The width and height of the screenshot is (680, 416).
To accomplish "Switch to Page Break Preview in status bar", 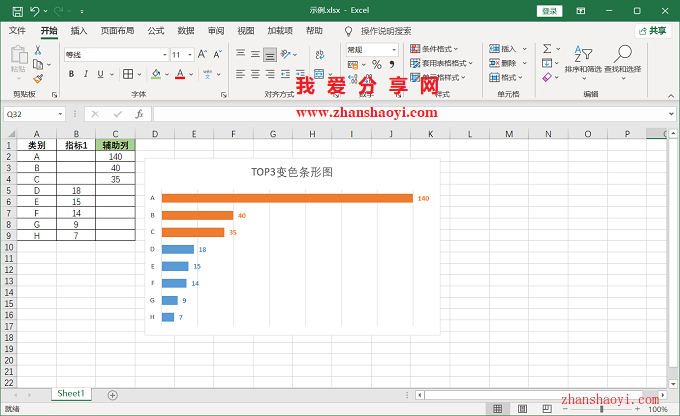I will click(547, 409).
